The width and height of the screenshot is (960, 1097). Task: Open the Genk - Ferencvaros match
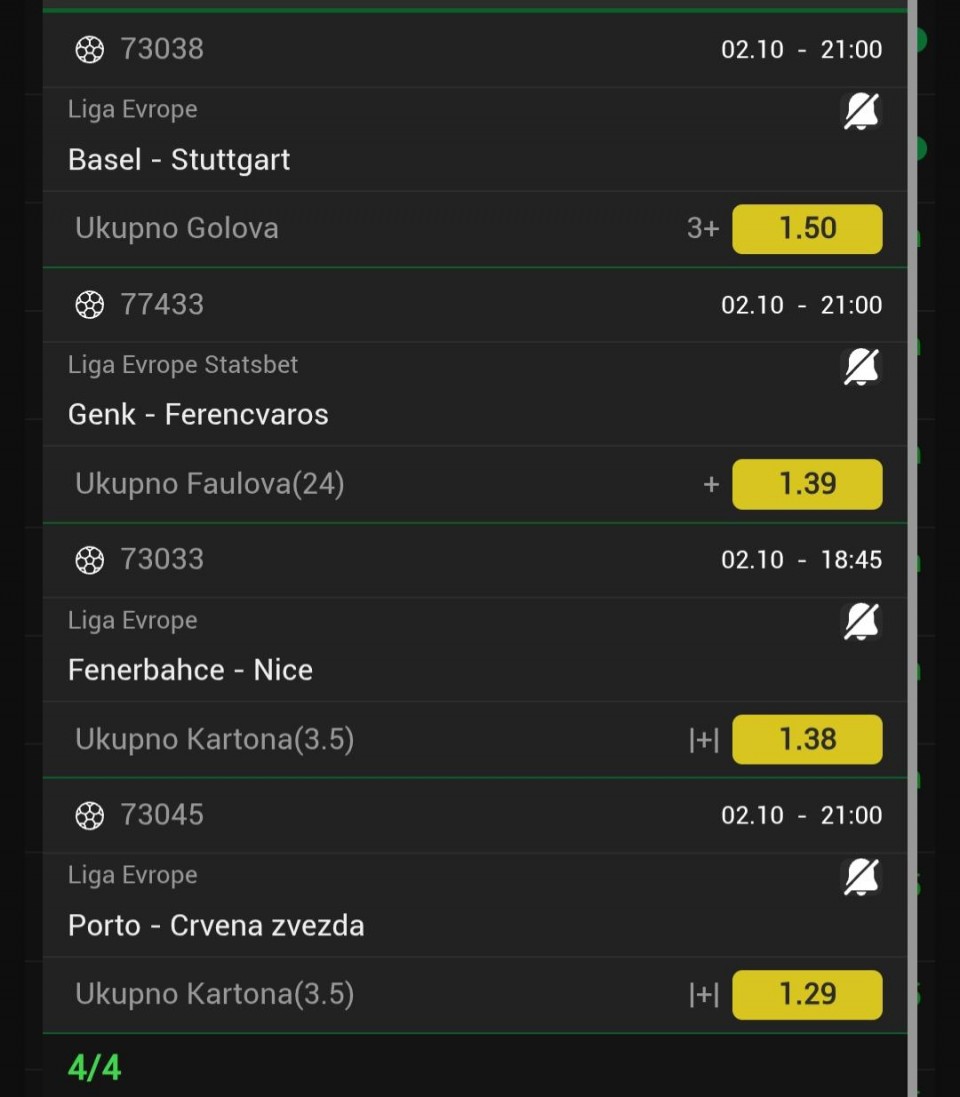(x=198, y=415)
